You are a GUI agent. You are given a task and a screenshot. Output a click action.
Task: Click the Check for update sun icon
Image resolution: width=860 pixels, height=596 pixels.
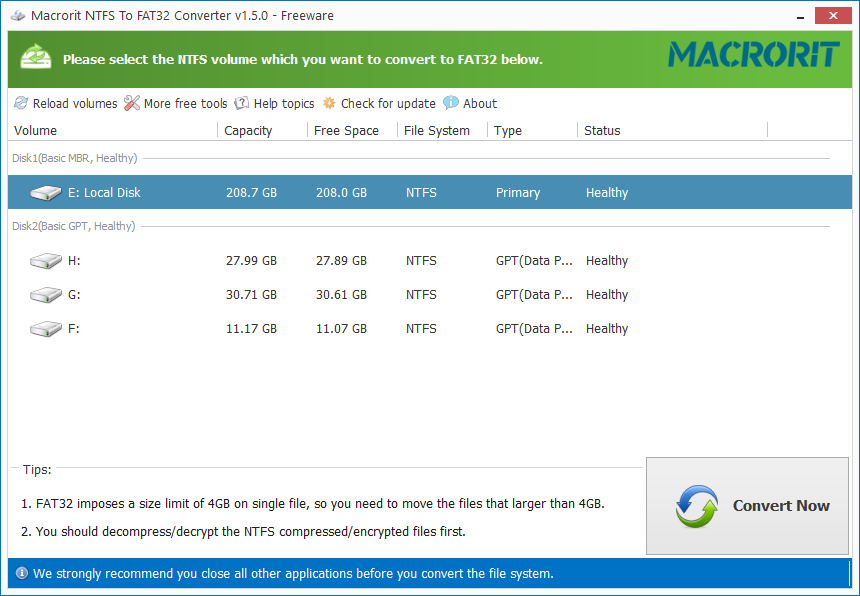328,103
